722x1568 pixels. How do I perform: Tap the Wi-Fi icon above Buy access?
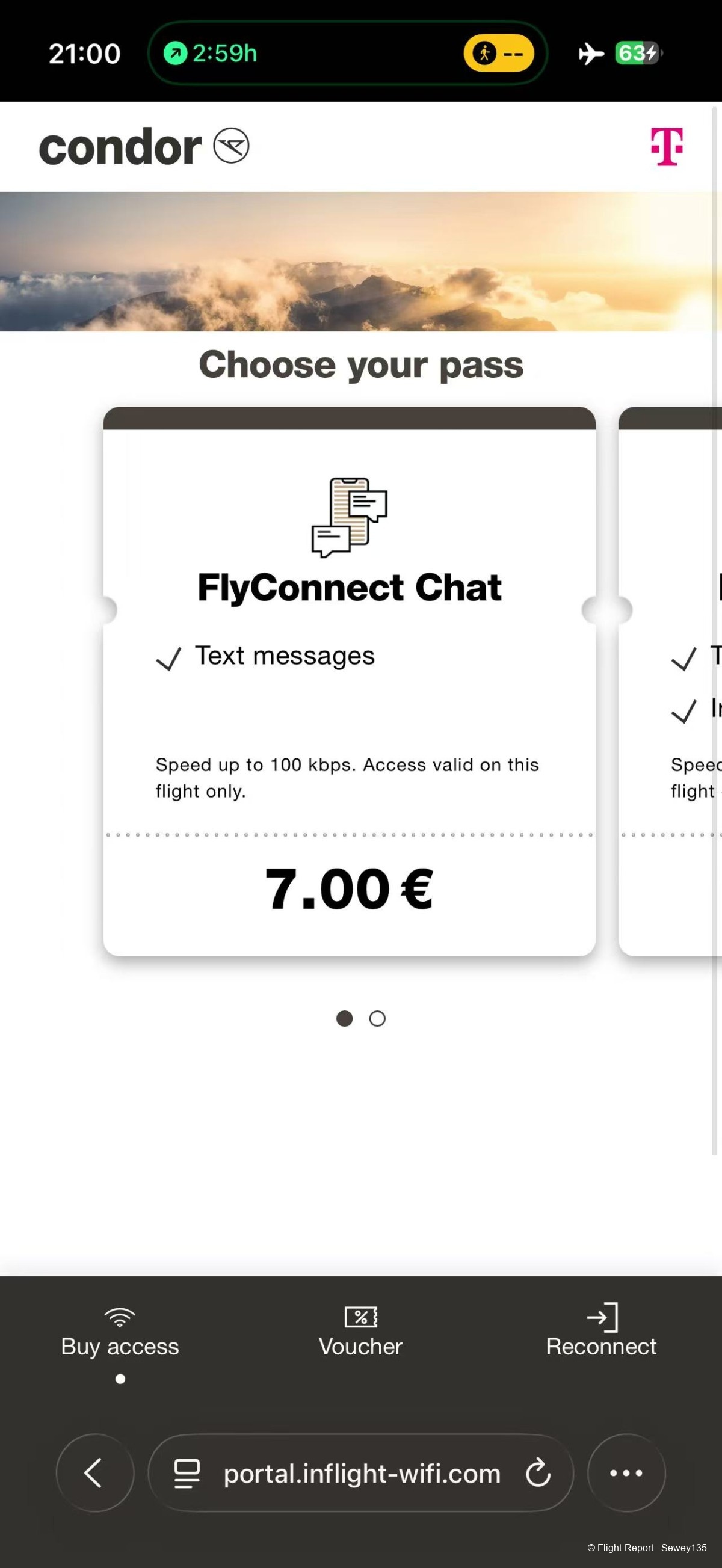click(120, 1317)
